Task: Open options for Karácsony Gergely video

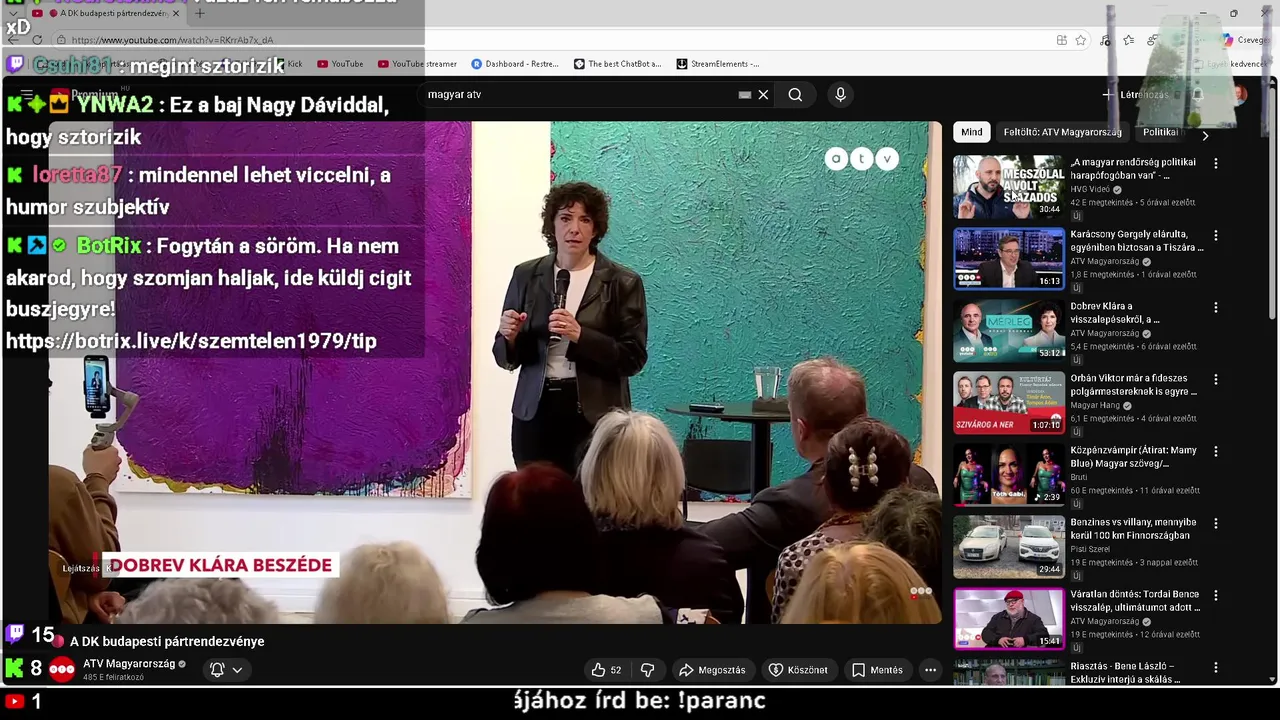Action: 1216,235
